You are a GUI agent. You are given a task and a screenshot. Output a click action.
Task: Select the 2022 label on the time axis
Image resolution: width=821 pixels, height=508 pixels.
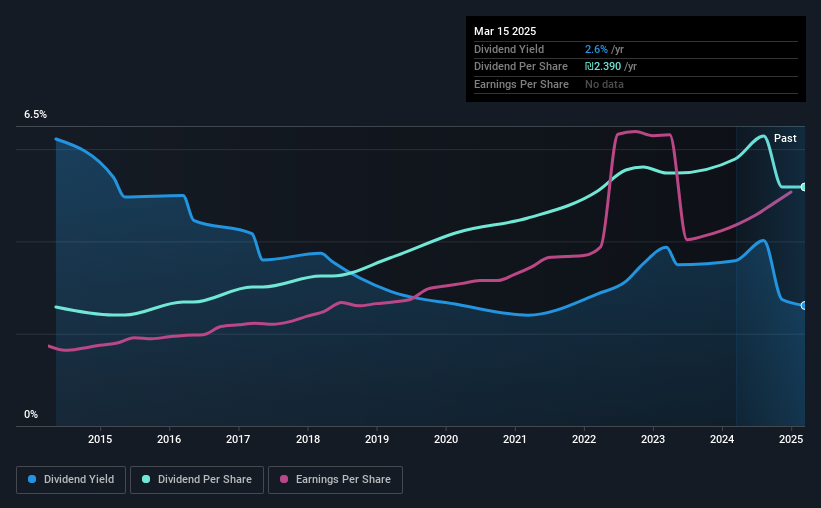point(584,439)
